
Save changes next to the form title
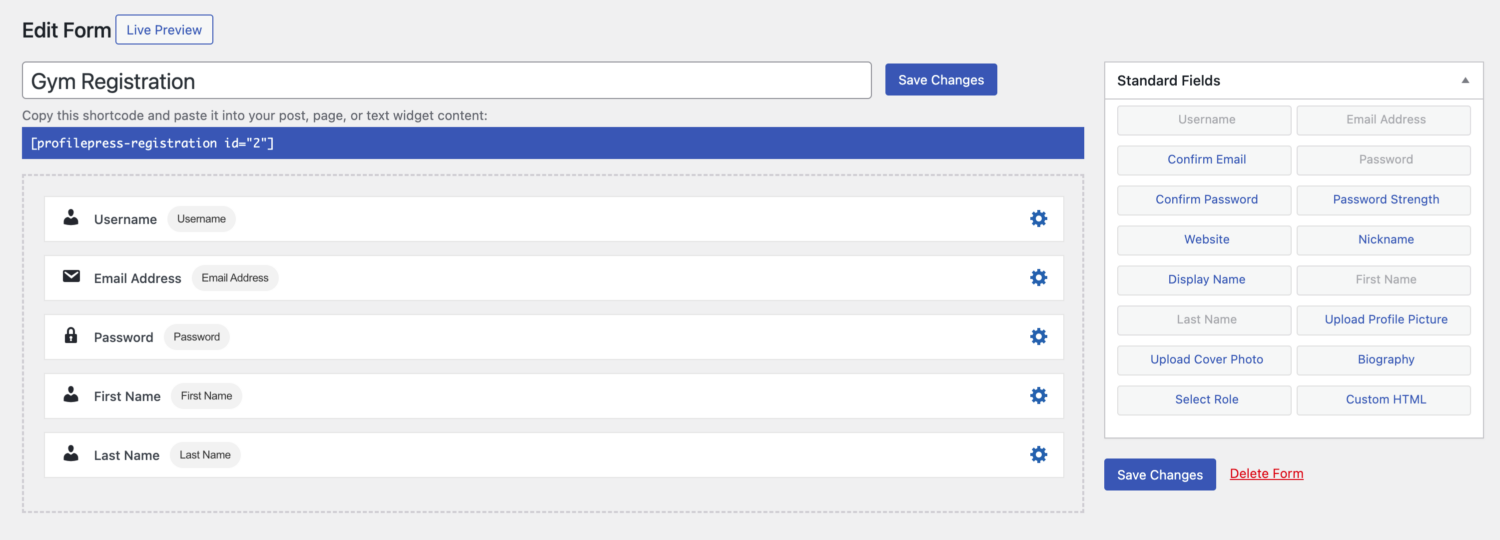tap(941, 80)
